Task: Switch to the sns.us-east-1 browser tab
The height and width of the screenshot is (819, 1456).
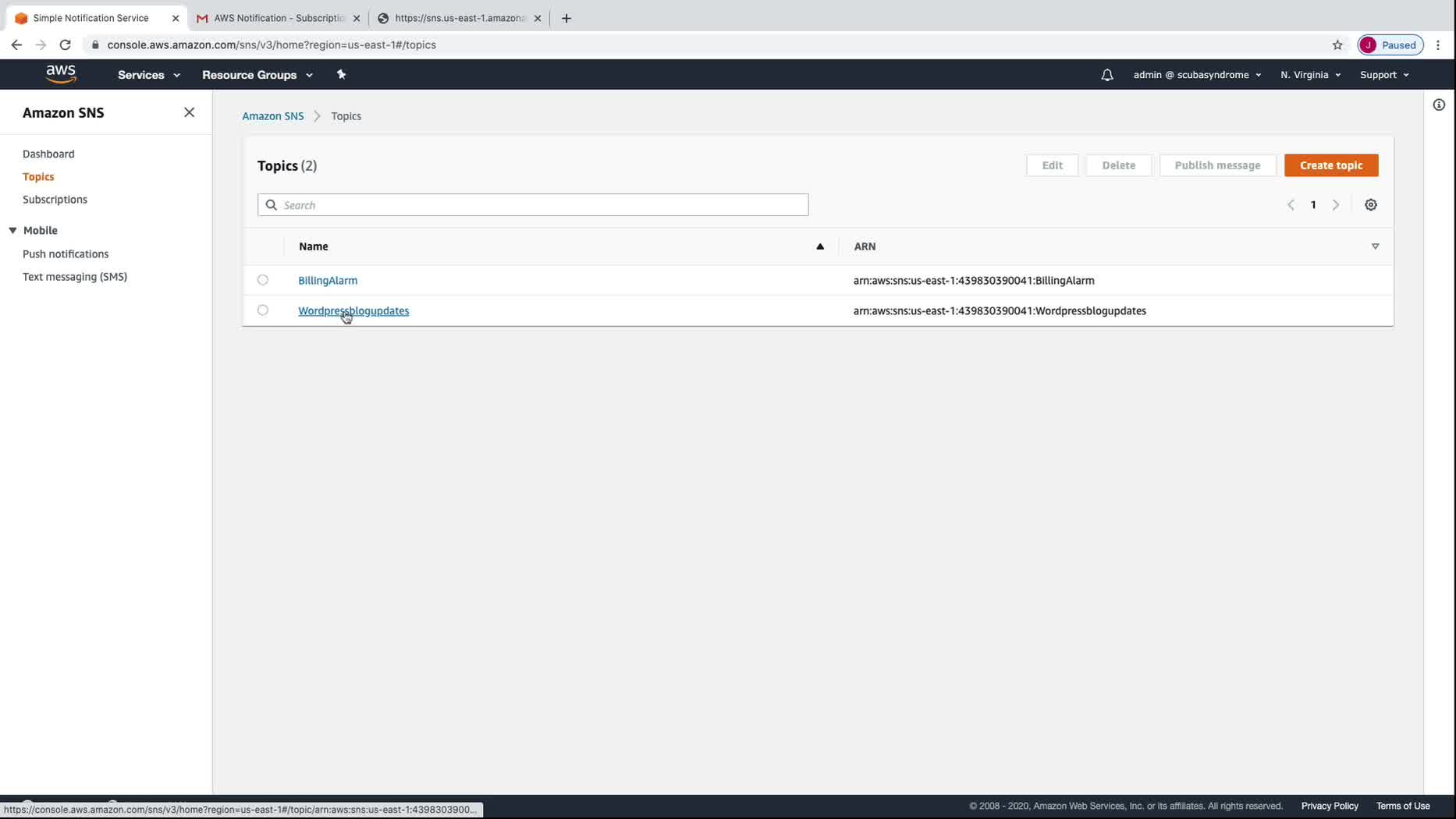Action: point(459,18)
